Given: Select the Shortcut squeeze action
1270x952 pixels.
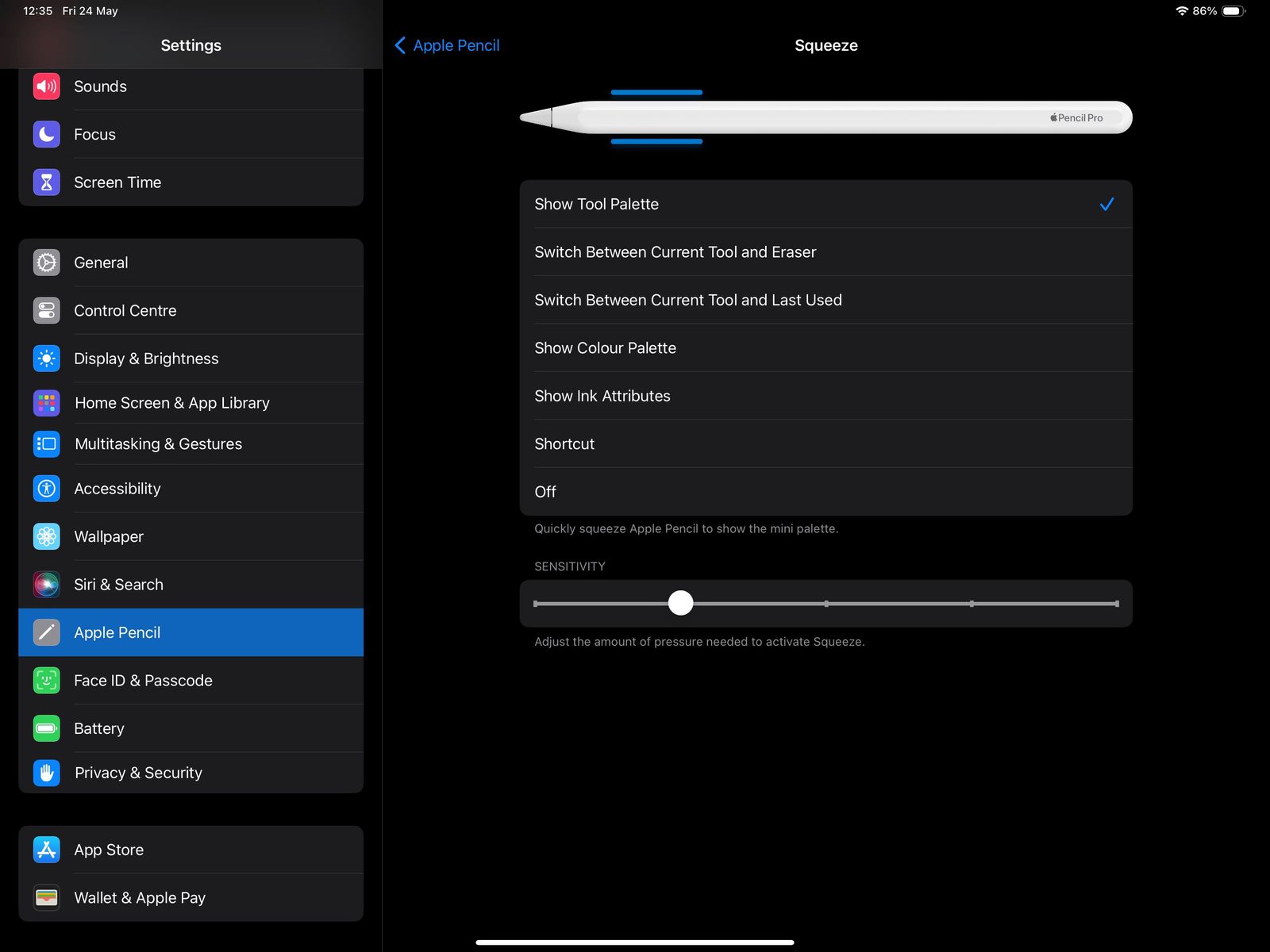Looking at the screenshot, I should coord(825,444).
